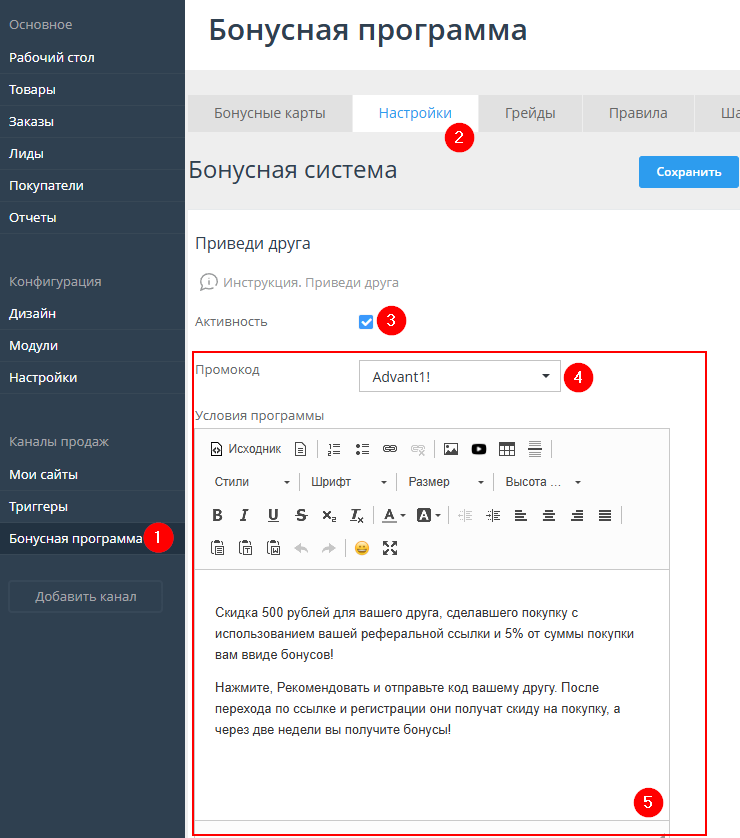740x838 pixels.
Task: Apply bold formatting in editor
Action: click(x=217, y=515)
